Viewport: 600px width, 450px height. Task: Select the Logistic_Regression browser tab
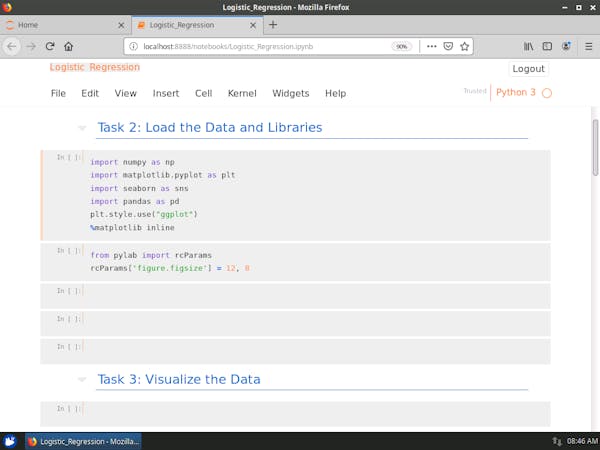(197, 25)
